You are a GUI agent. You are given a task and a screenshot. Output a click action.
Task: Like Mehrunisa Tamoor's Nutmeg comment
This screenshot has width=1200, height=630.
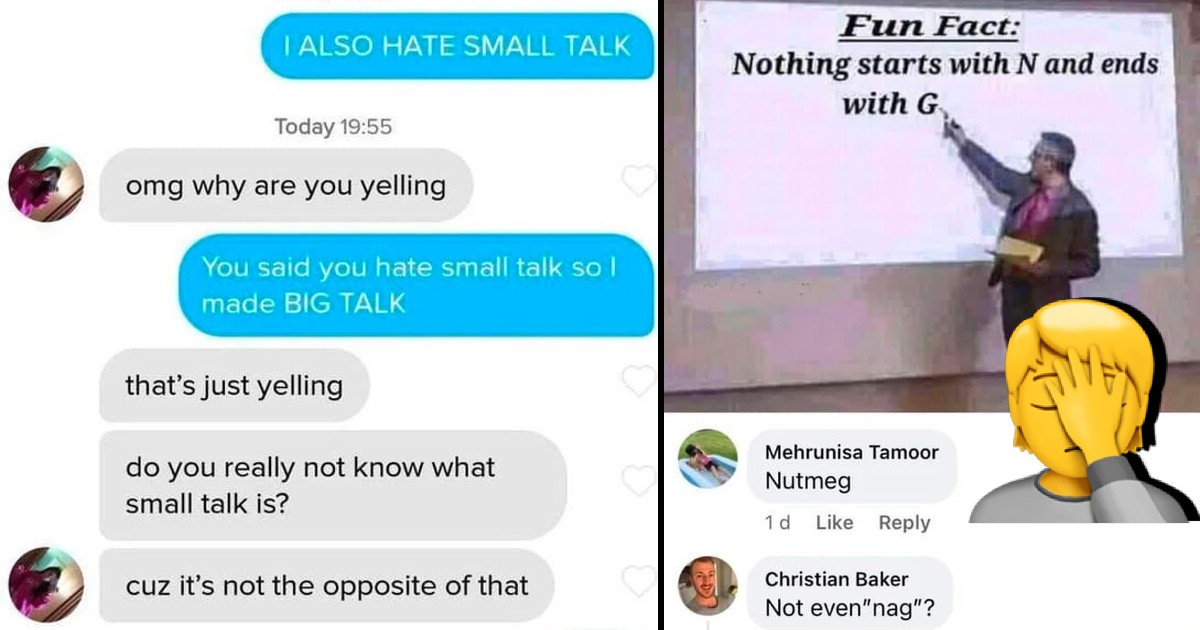[x=834, y=523]
